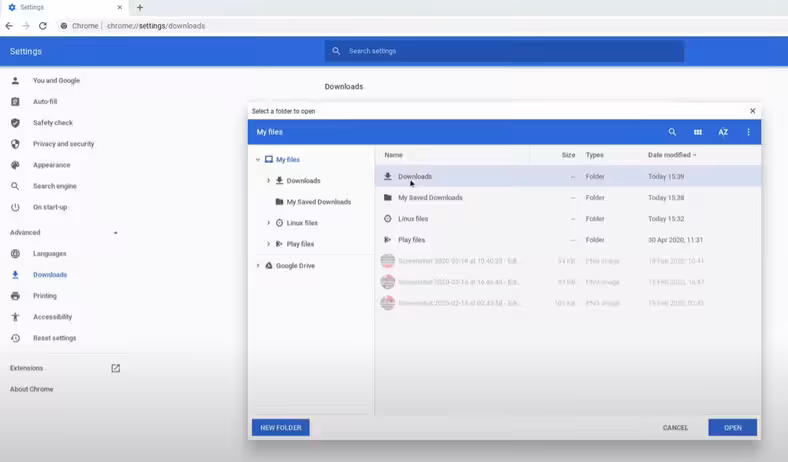788x462 pixels.
Task: Open Auto-fill settings
Action: [x=45, y=102]
